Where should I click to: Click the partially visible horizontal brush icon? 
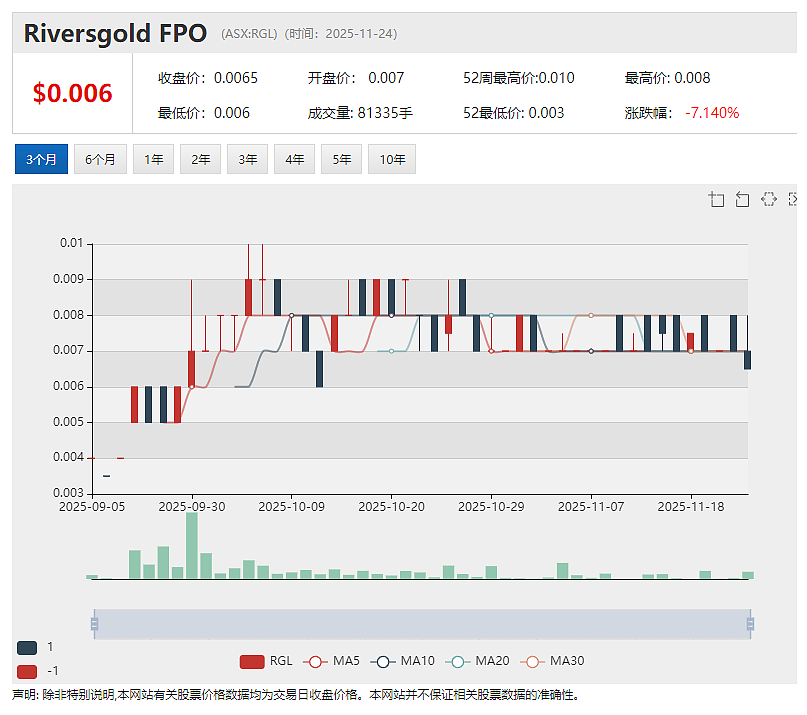coord(793,199)
